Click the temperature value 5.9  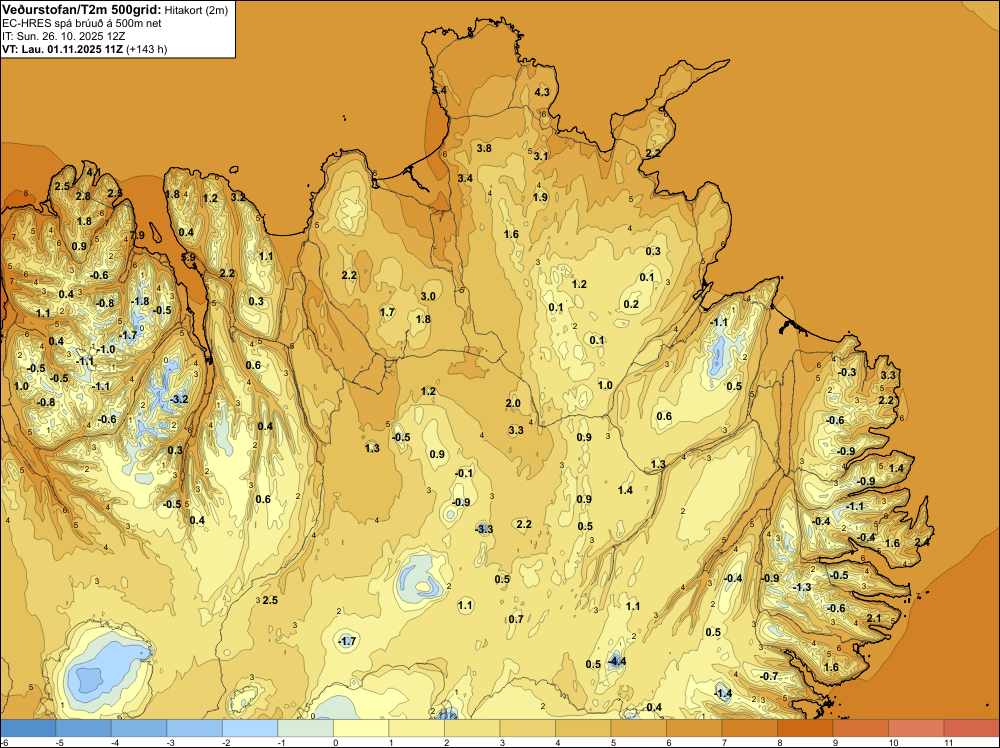pos(189,258)
